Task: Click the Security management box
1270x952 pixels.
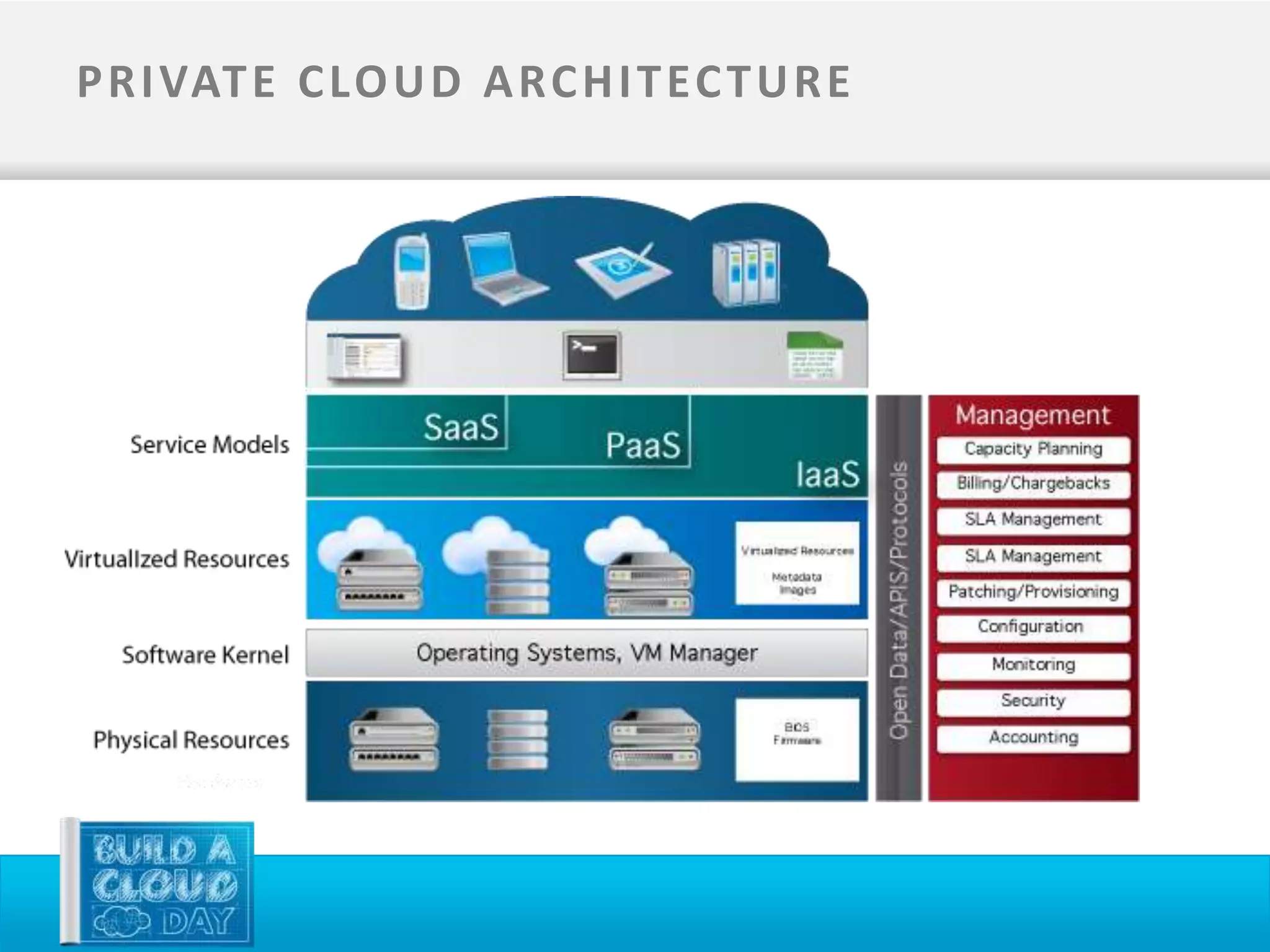Action: coord(1033,701)
